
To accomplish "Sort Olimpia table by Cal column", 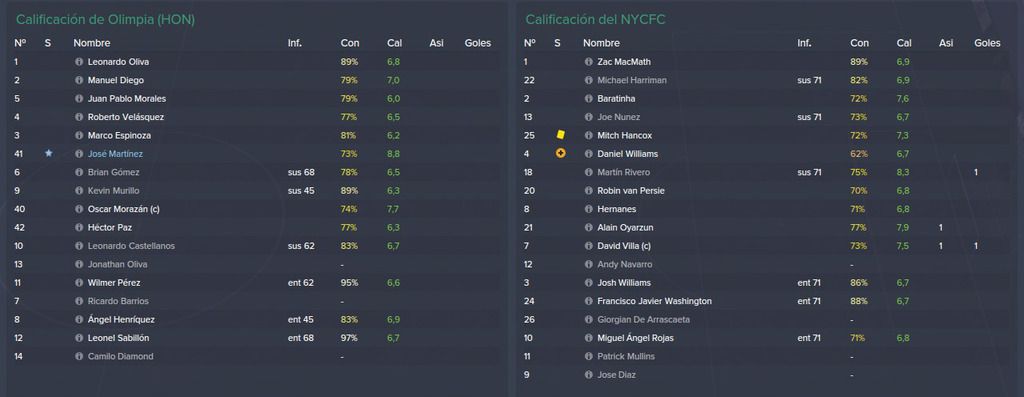I will click(x=394, y=43).
